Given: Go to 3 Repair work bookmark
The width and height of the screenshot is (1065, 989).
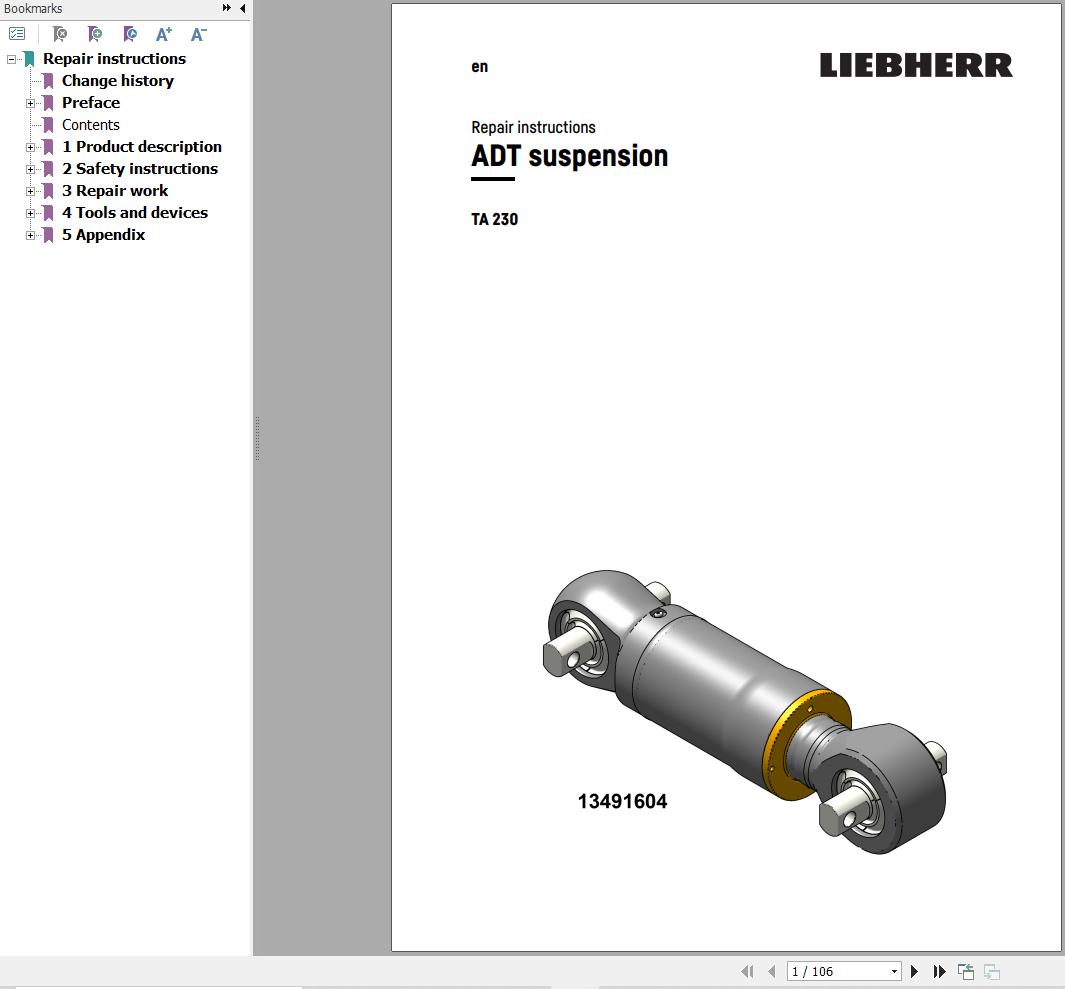Looking at the screenshot, I should click(x=115, y=190).
